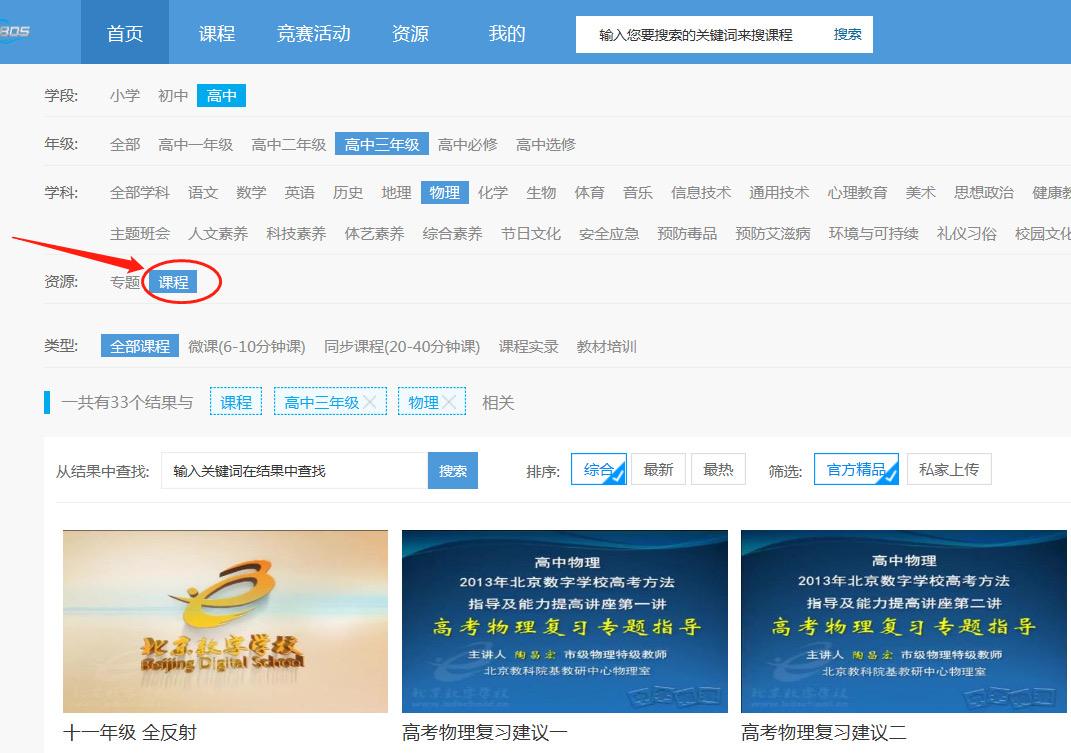The image size is (1071, 753).
Task: Click the search-within-results input field
Action: pos(294,470)
